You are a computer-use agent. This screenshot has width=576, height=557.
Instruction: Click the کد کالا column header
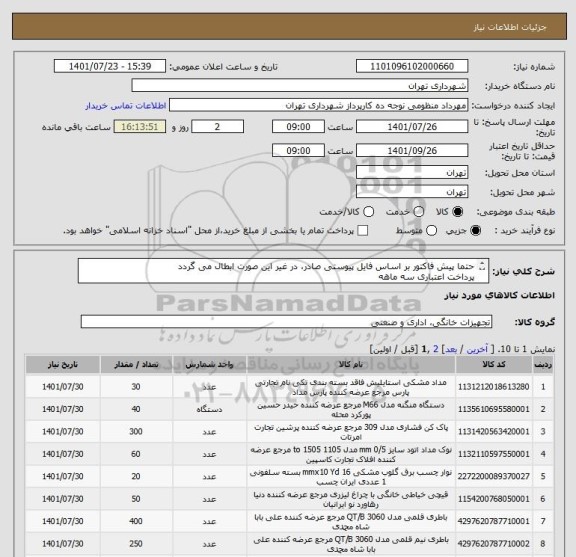coord(494,364)
